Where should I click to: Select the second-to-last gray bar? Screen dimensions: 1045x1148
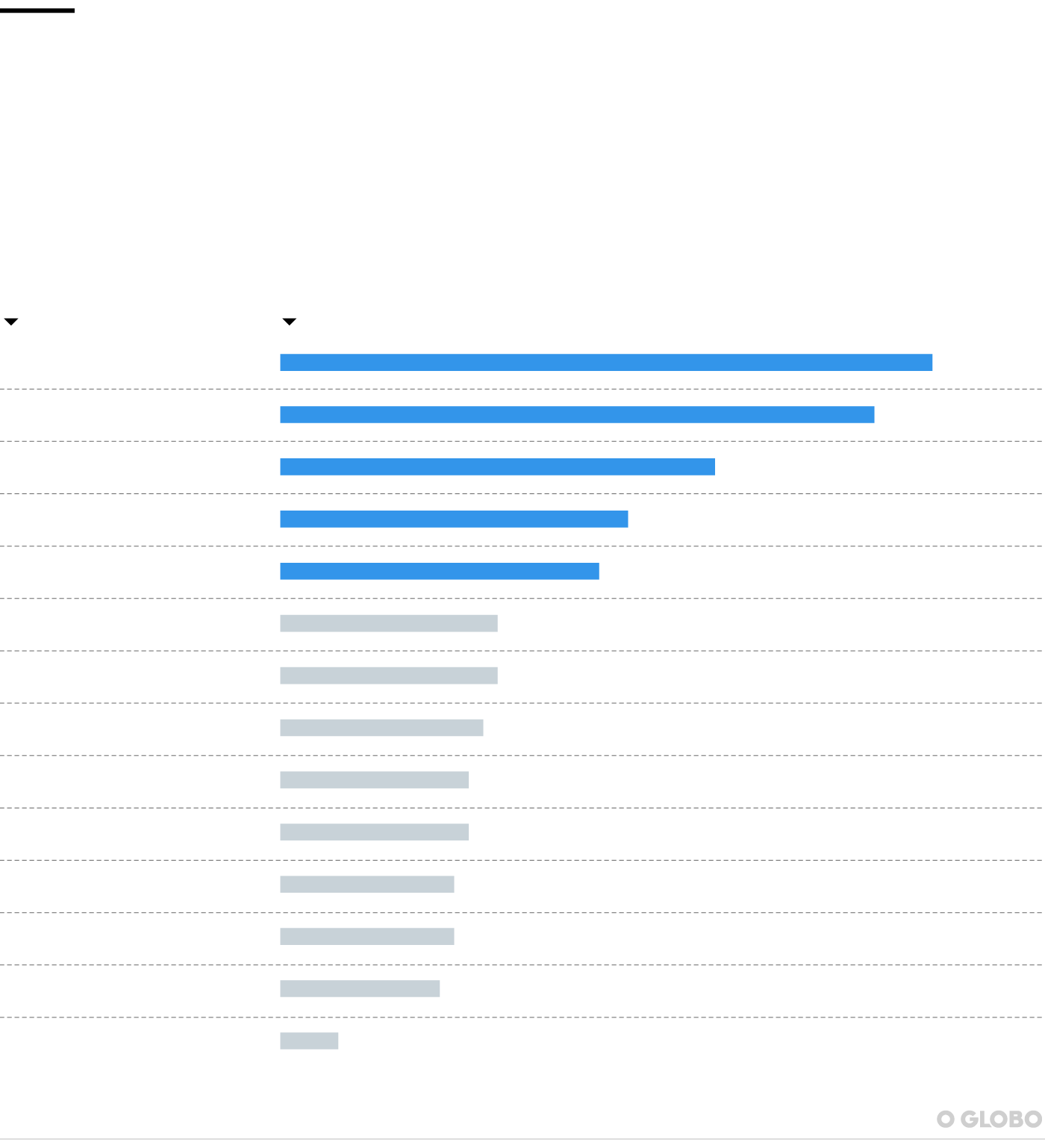(x=360, y=990)
